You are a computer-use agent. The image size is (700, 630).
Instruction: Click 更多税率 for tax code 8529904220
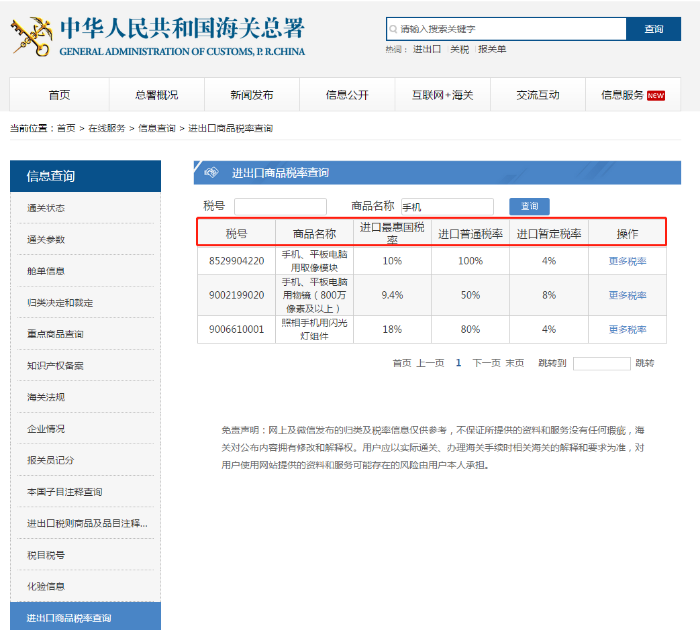pos(627,261)
